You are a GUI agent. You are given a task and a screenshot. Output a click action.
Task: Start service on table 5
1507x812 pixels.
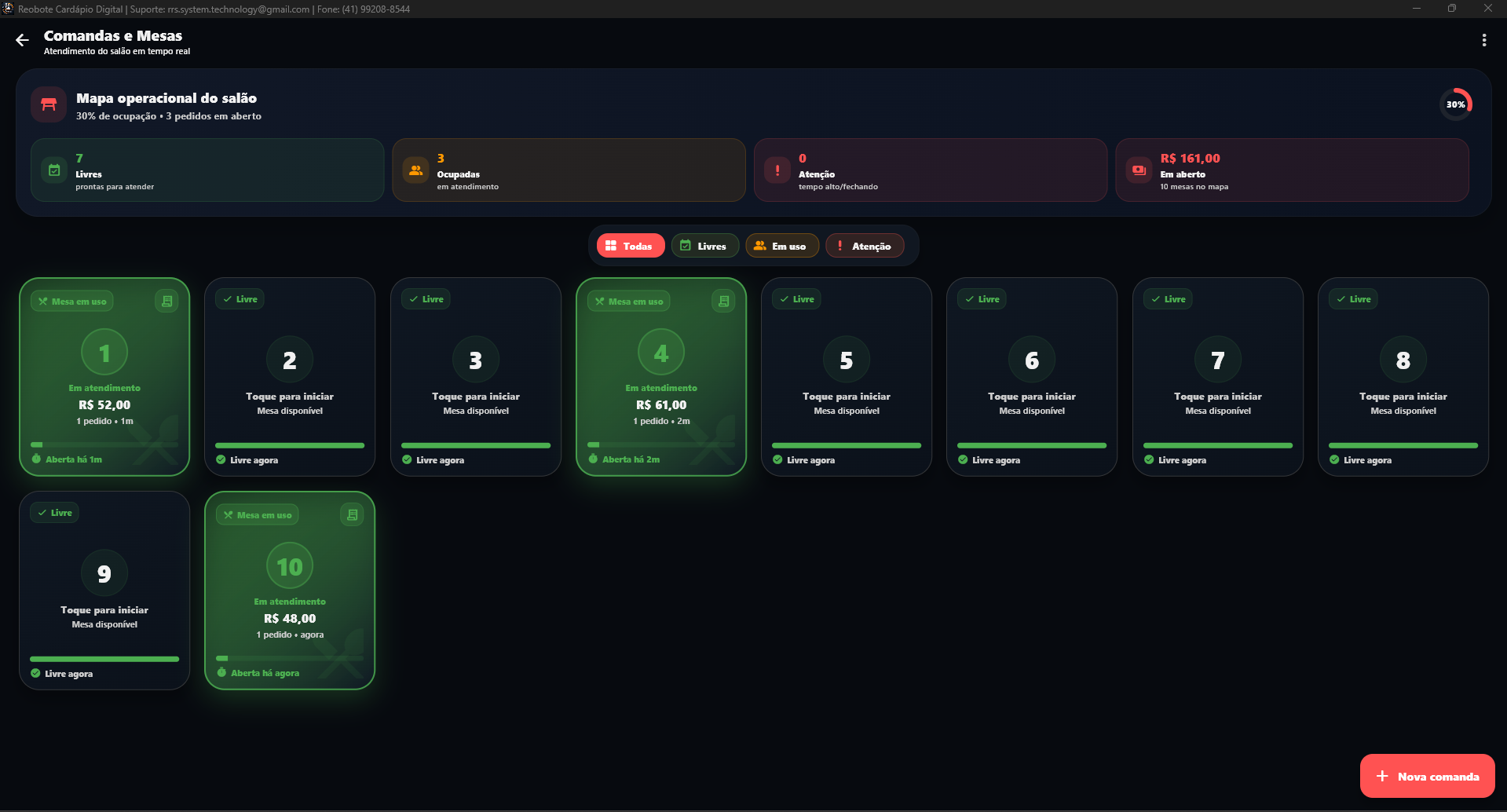(x=847, y=377)
